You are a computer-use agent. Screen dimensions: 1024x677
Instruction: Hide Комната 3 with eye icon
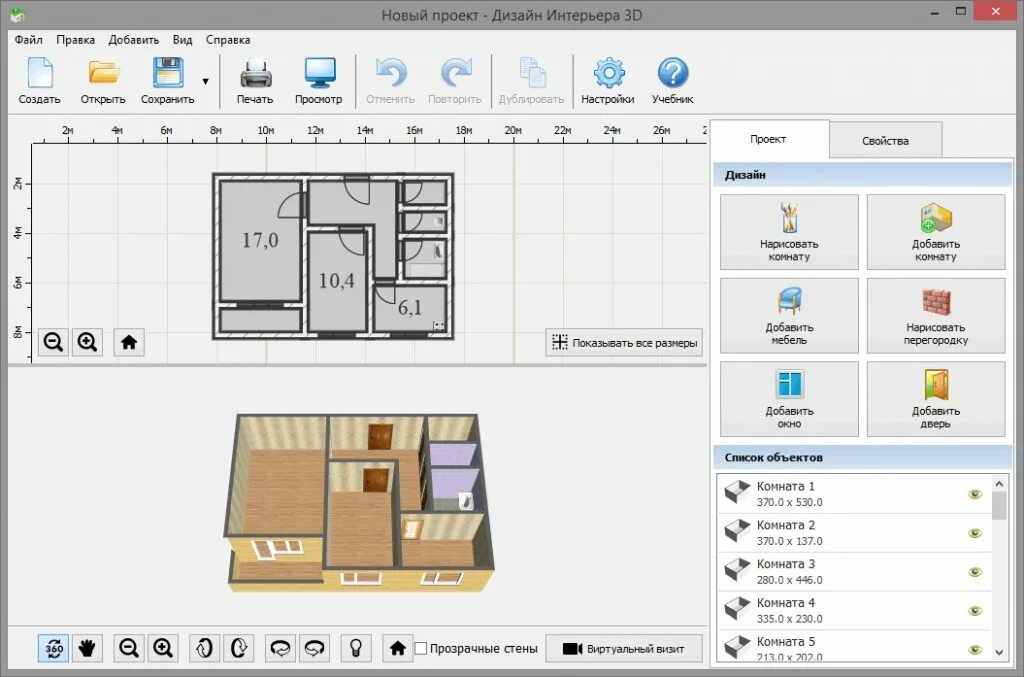975,572
